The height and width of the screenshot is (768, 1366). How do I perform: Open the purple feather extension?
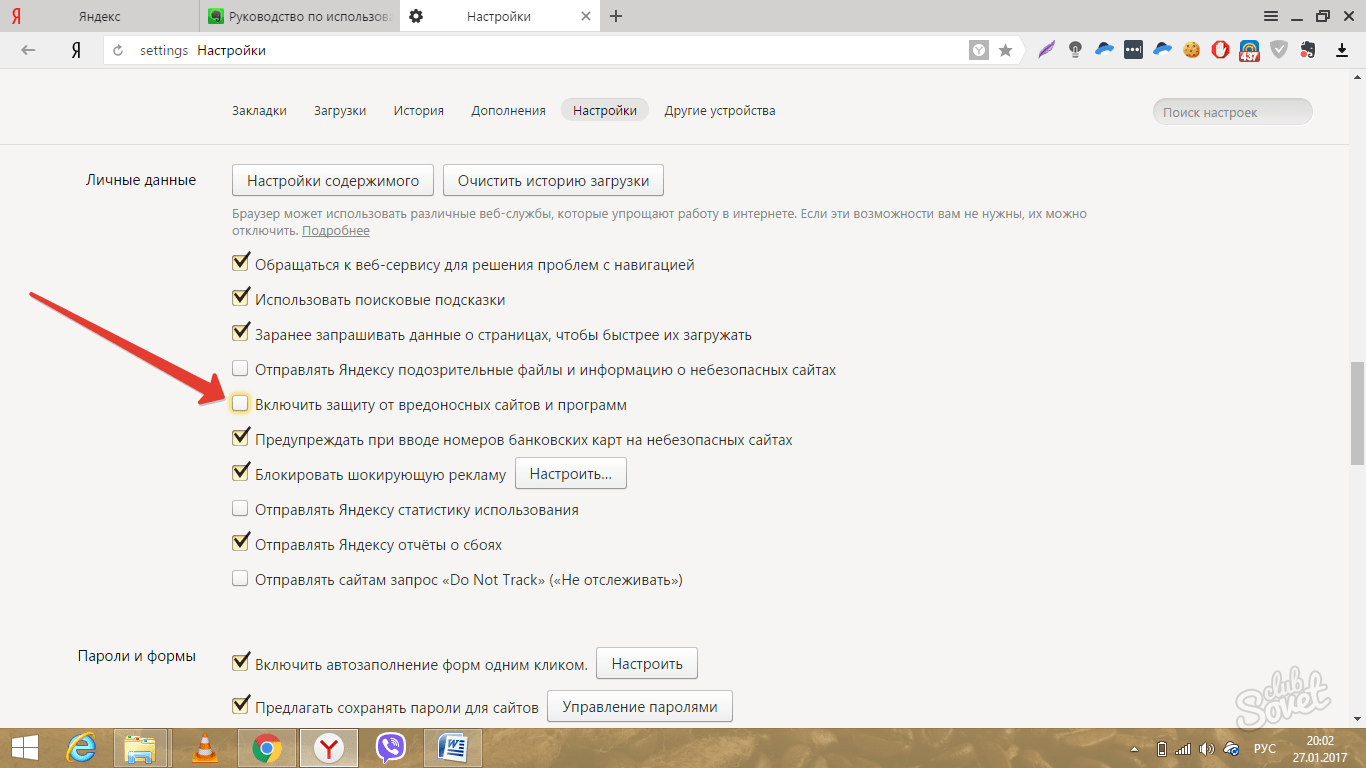1047,50
